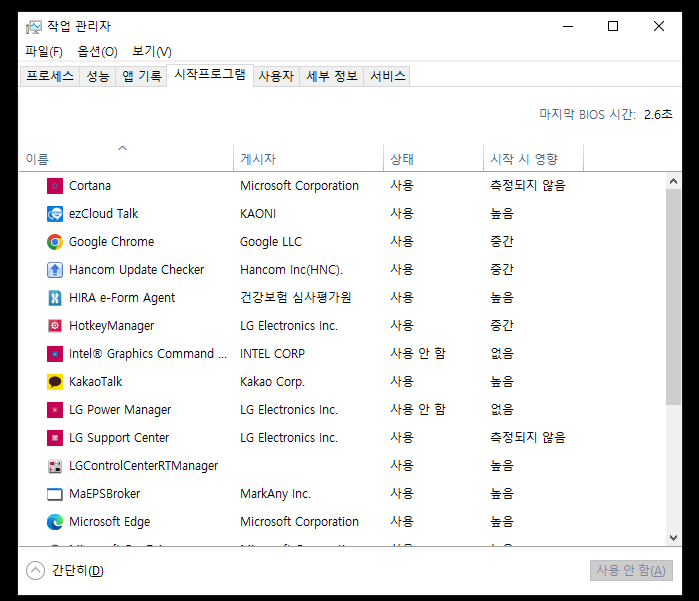
Task: Open the 옵션(O) menu
Action: pos(97,52)
